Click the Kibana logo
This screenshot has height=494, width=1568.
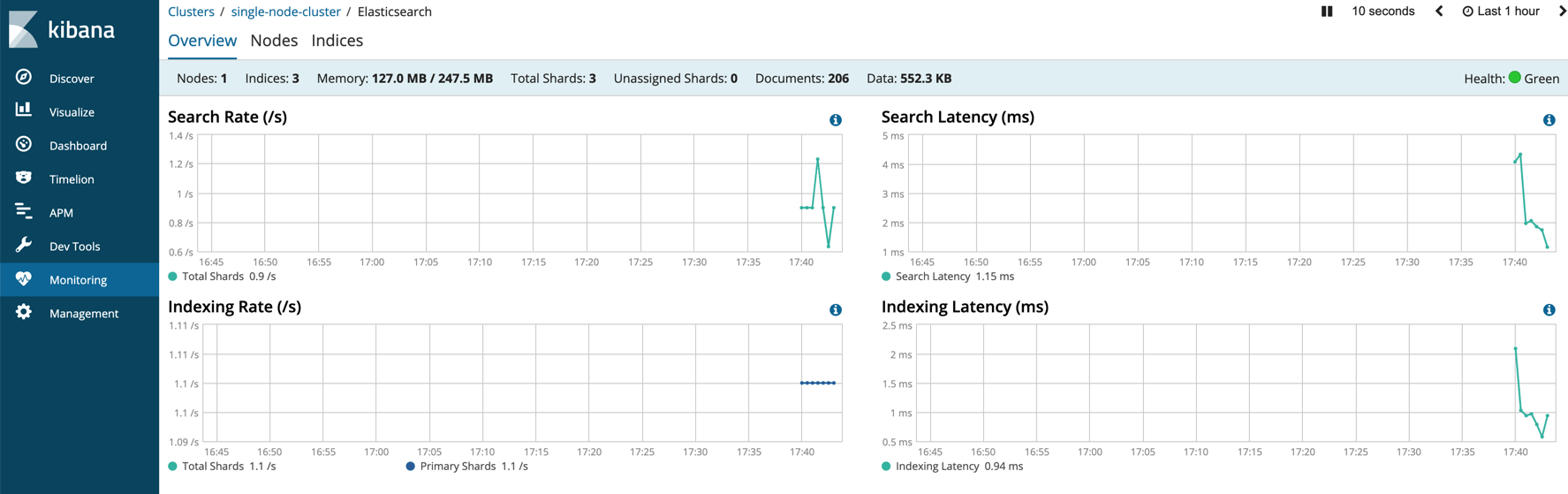click(62, 29)
